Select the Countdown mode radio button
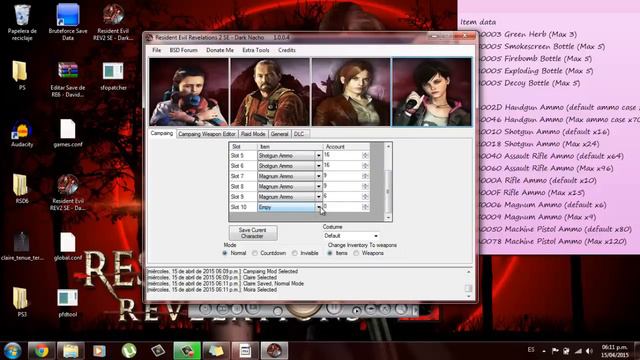 [x=255, y=253]
